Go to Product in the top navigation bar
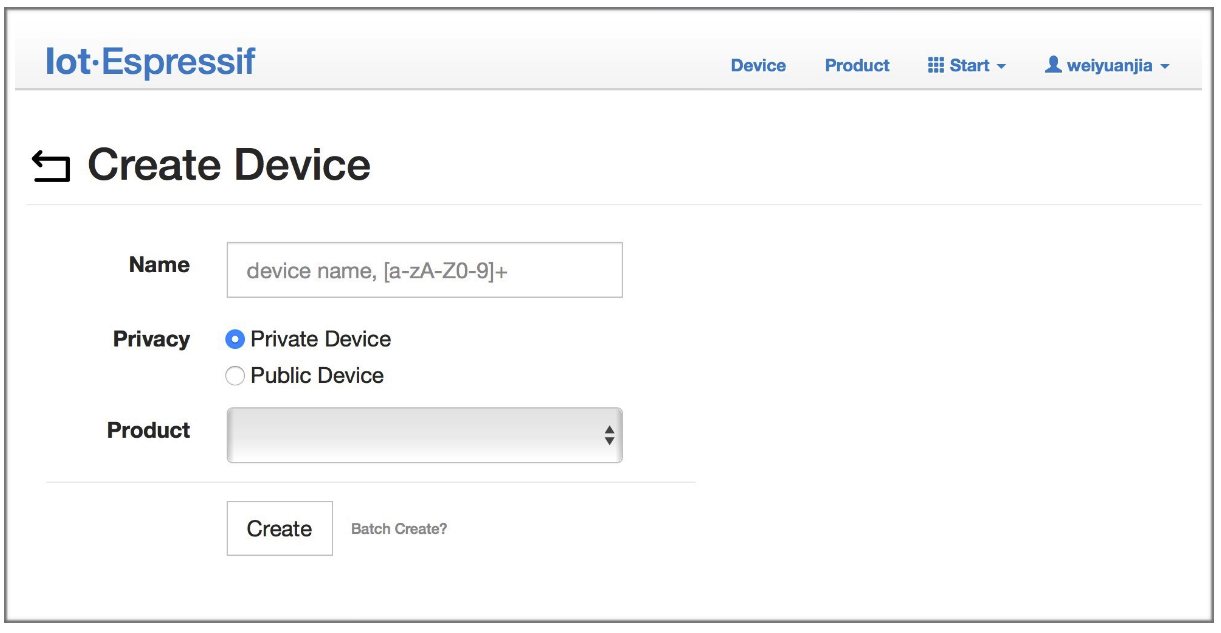Image resolution: width=1221 pixels, height=633 pixels. coord(857,66)
